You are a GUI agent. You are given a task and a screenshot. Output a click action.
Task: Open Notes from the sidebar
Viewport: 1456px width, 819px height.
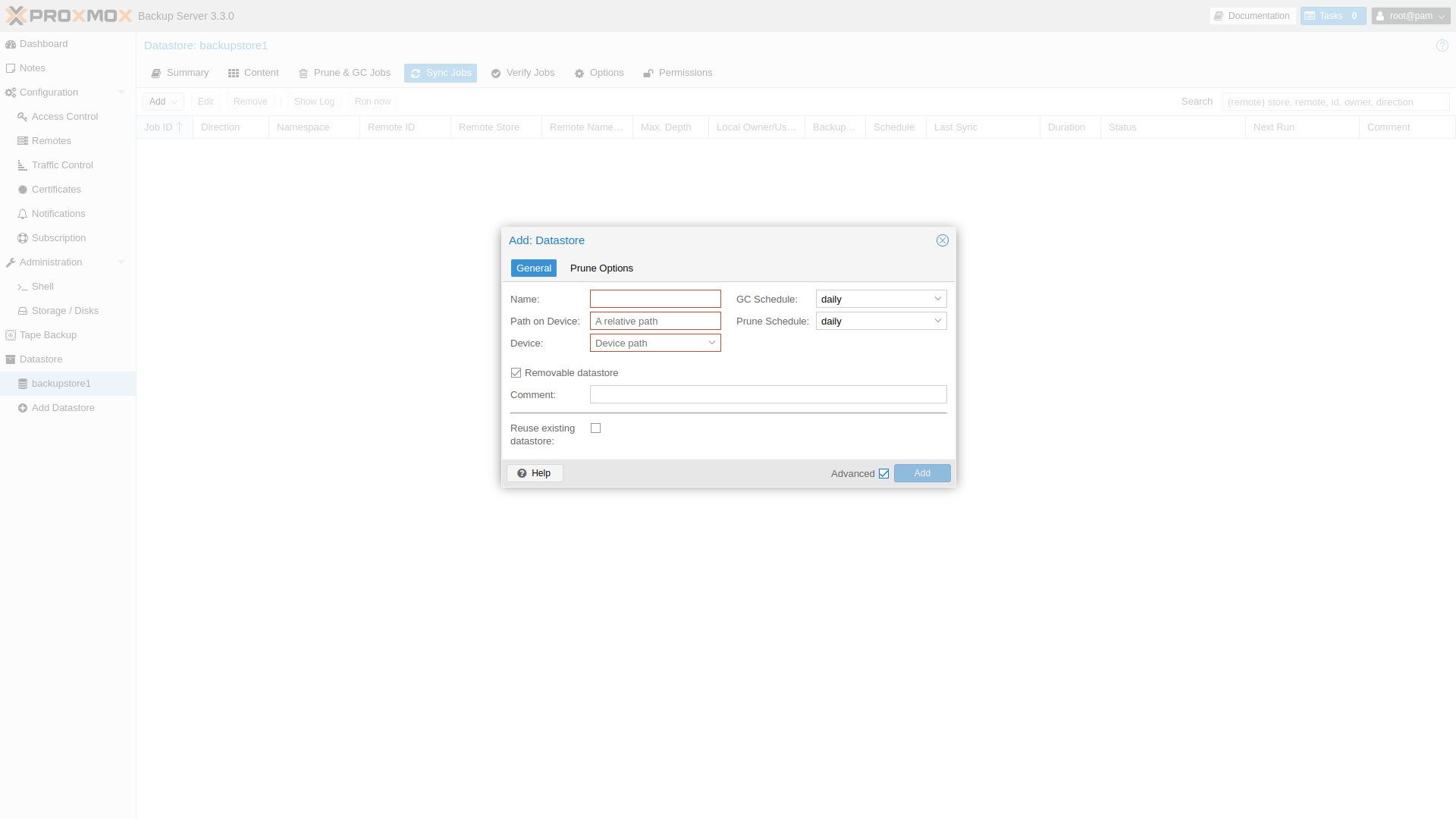pos(32,68)
